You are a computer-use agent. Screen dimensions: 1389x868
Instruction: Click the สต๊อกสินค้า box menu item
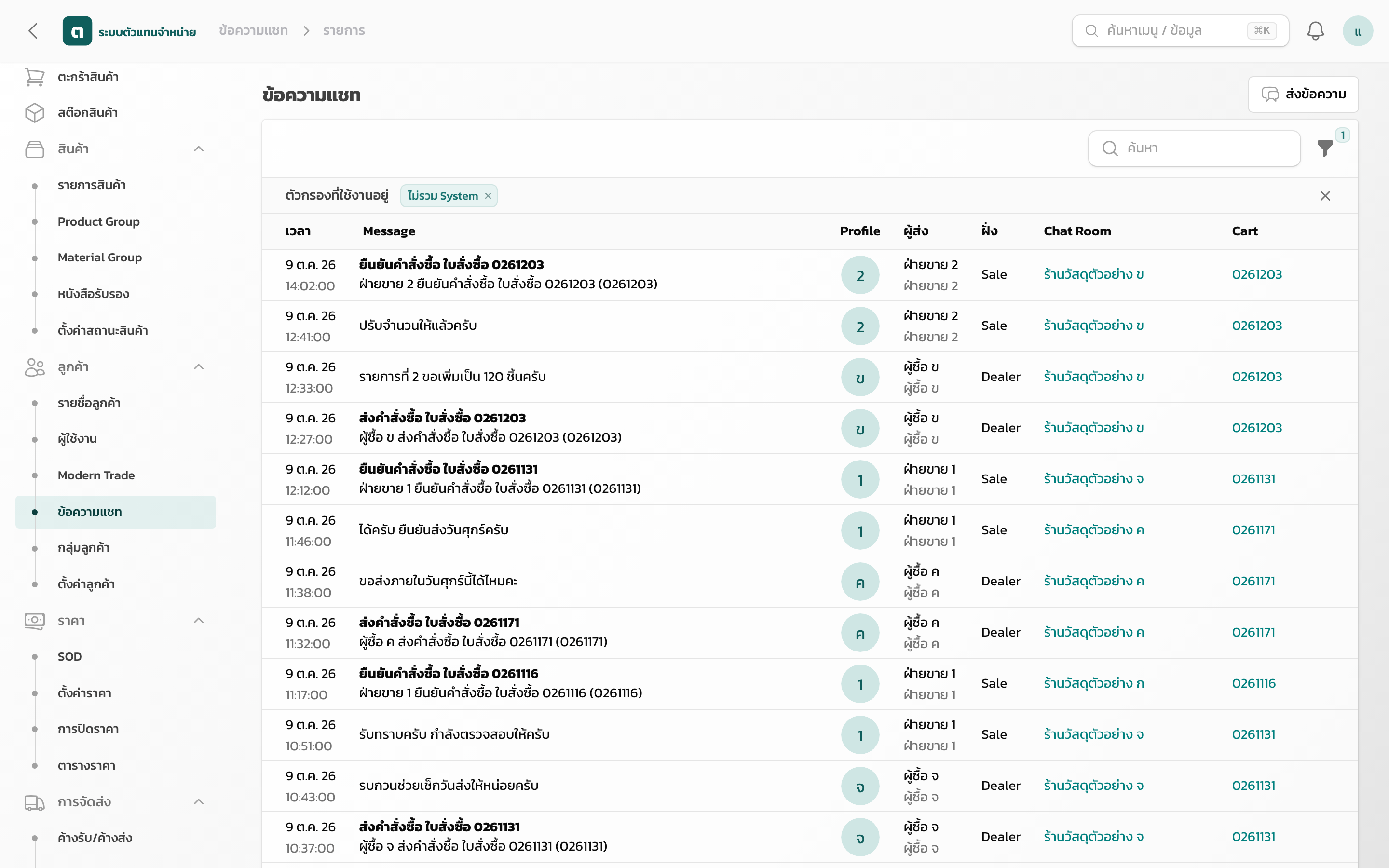87,112
